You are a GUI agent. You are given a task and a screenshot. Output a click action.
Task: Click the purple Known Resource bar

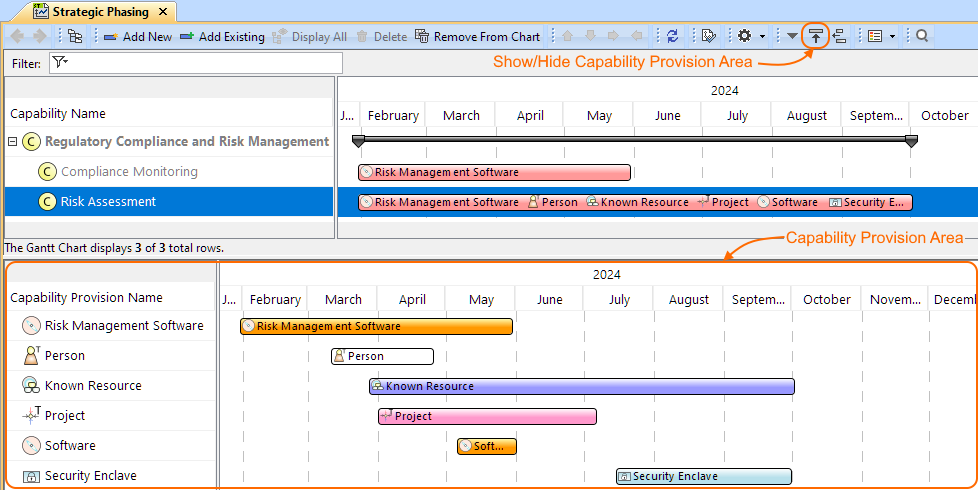[582, 386]
